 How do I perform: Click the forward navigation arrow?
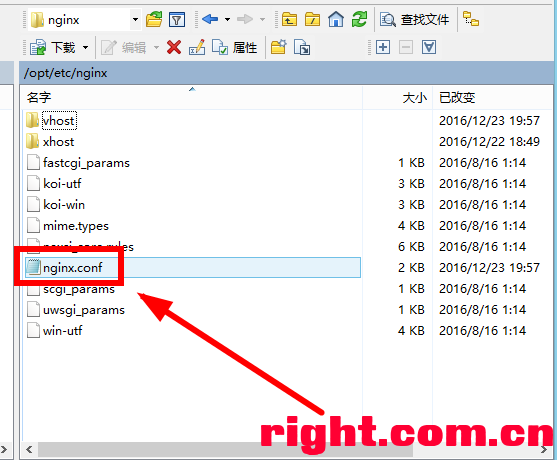pyautogui.click(x=245, y=19)
